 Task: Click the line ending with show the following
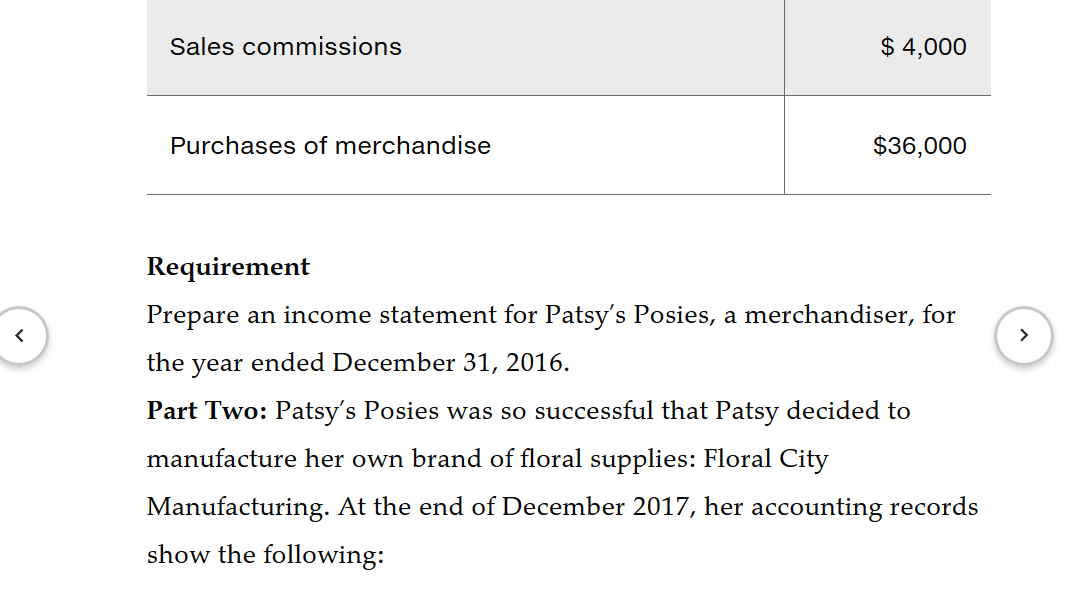(266, 554)
